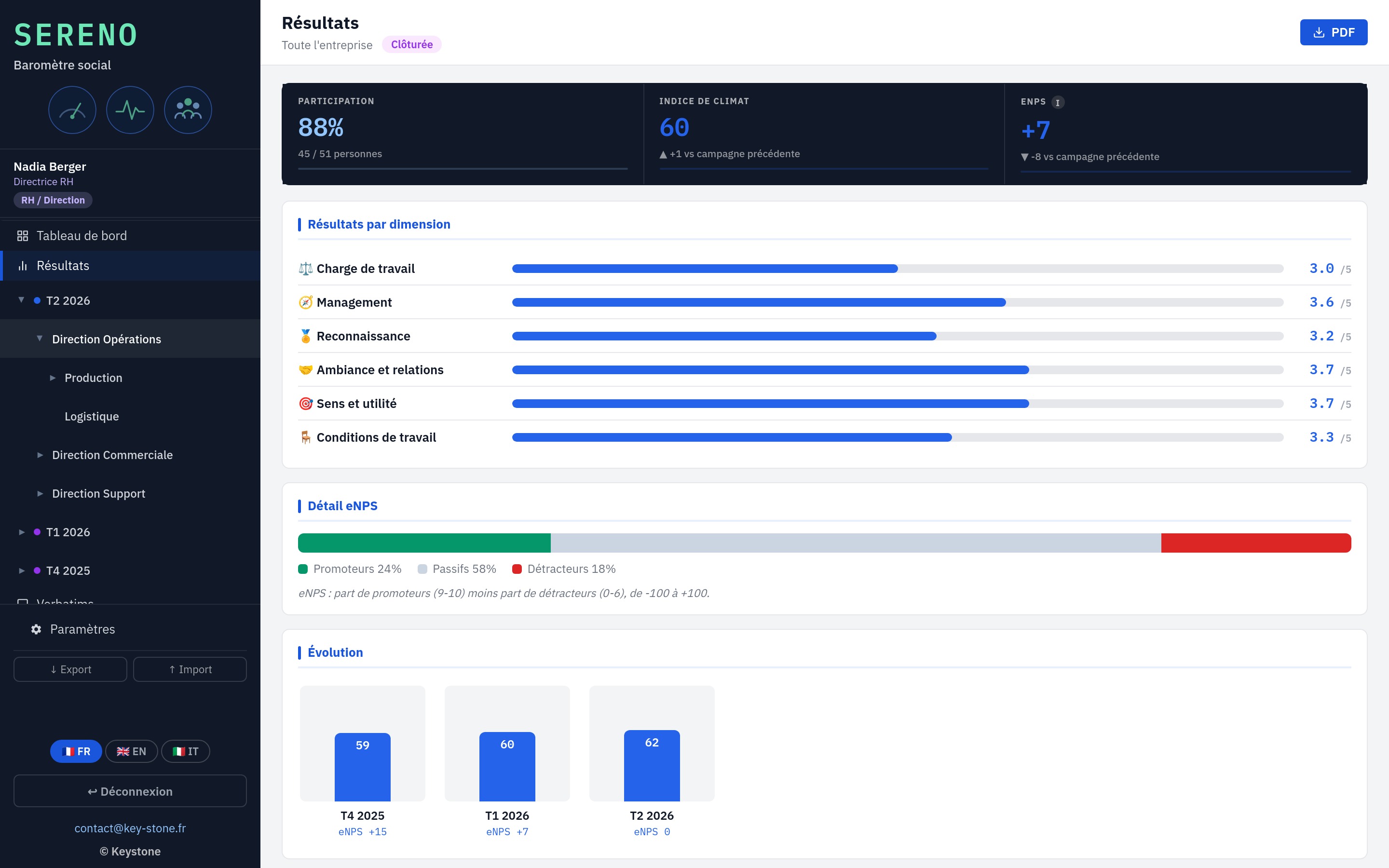Switch language to IT
1389x868 pixels.
185,751
